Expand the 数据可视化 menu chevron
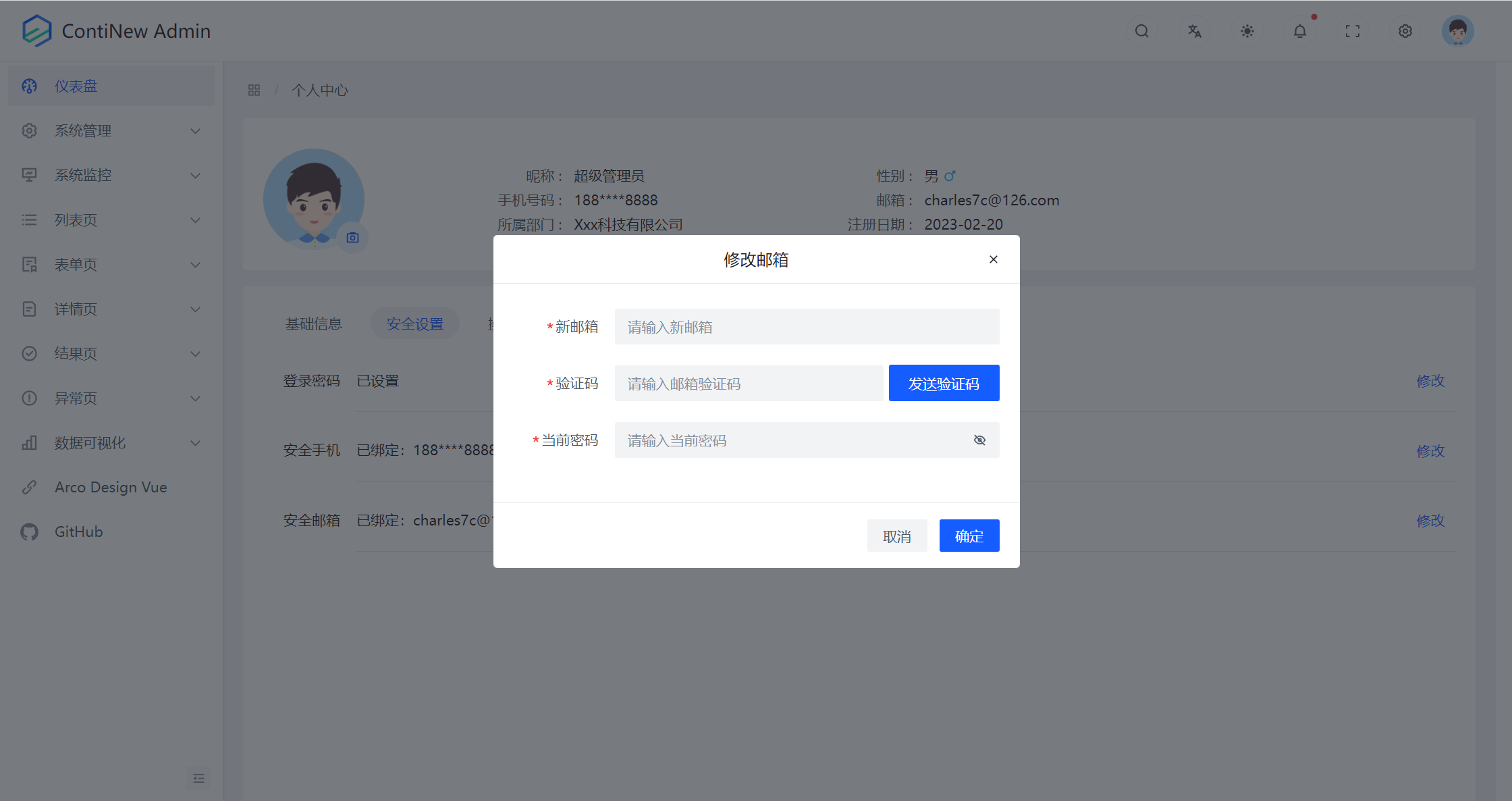This screenshot has height=801, width=1512. coord(195,442)
